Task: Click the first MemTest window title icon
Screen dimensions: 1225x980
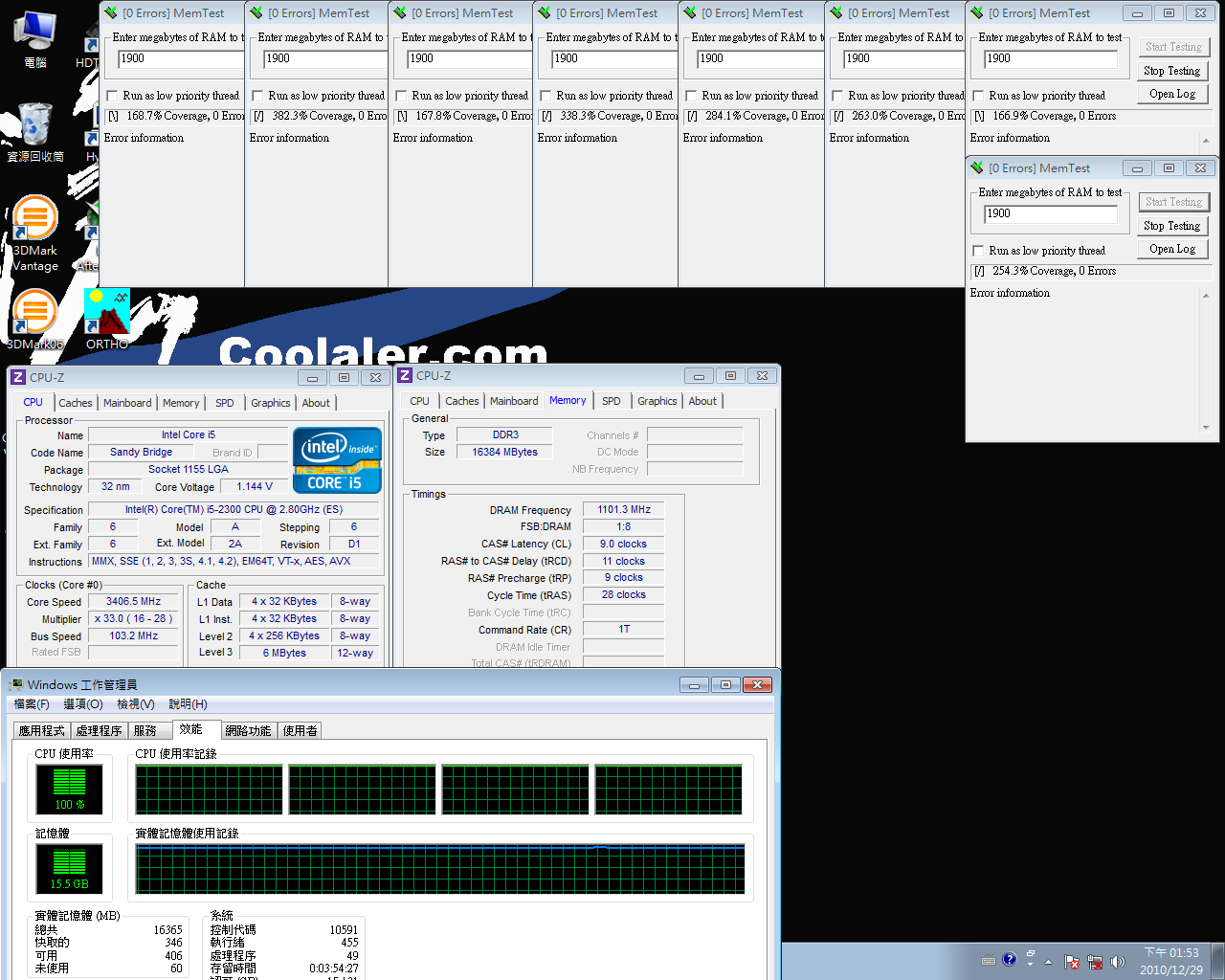Action: coord(111,12)
